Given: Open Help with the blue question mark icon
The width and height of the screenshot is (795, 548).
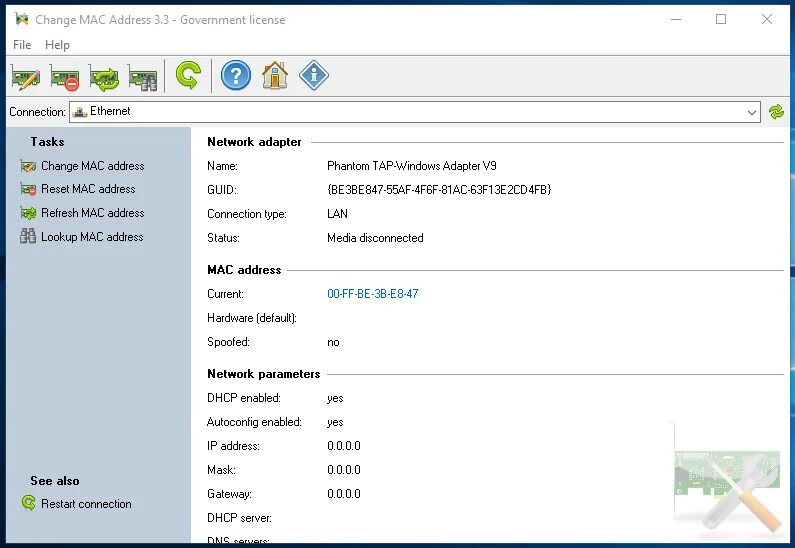Looking at the screenshot, I should (235, 76).
